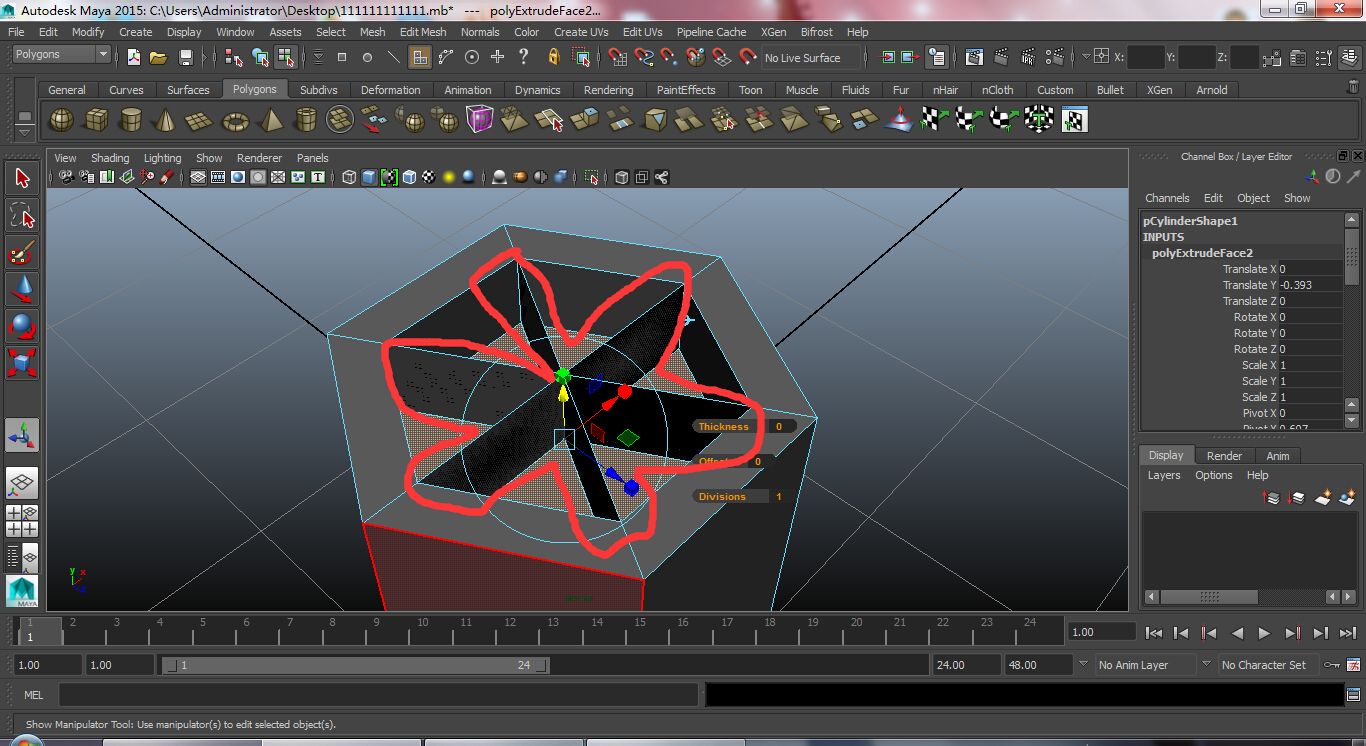Switch to the Rendering shelf tab
The width and height of the screenshot is (1366, 746).
pos(608,90)
